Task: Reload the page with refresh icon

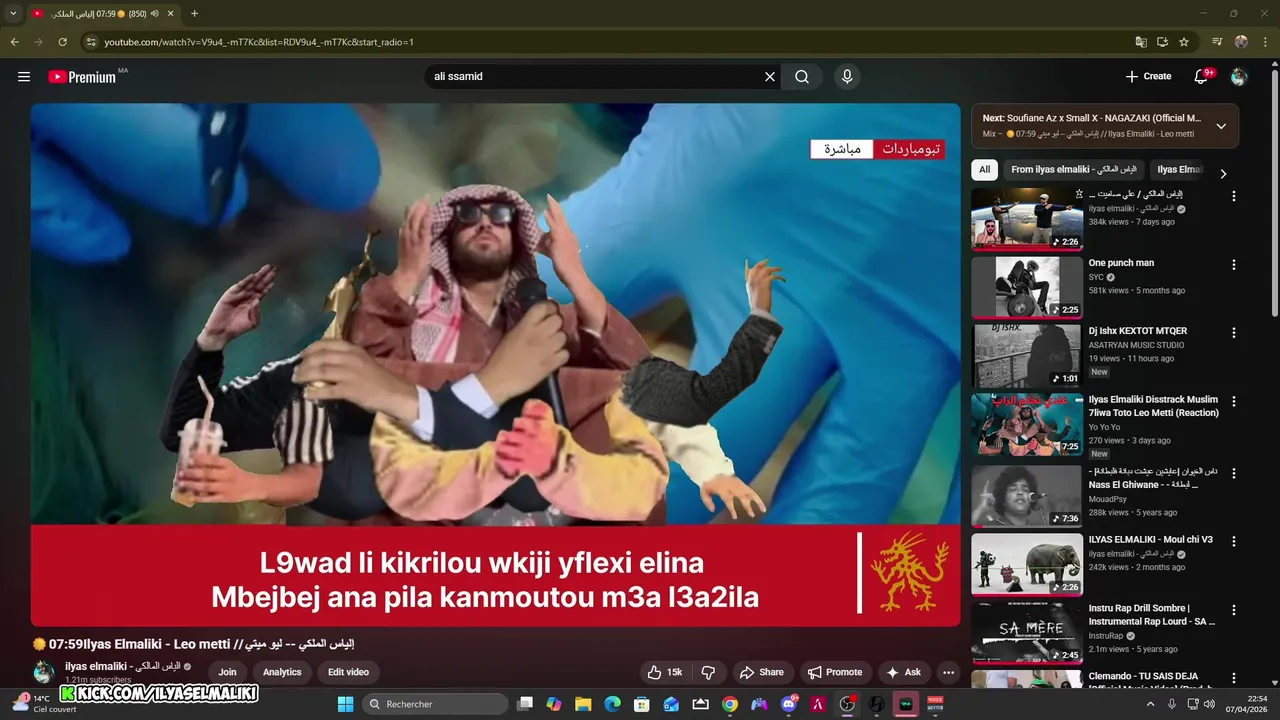Action: click(x=62, y=42)
